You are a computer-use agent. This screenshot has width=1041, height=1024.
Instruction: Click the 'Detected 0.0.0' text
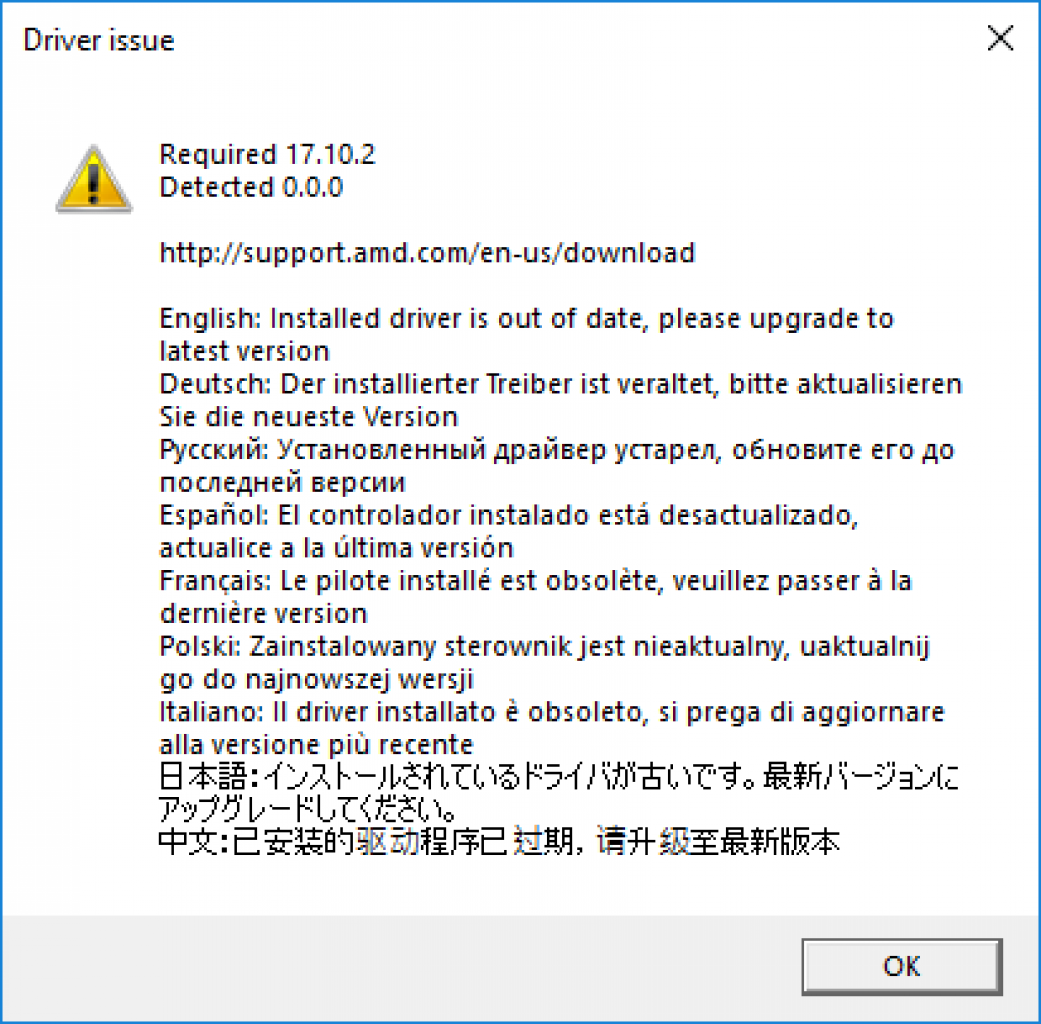point(251,187)
